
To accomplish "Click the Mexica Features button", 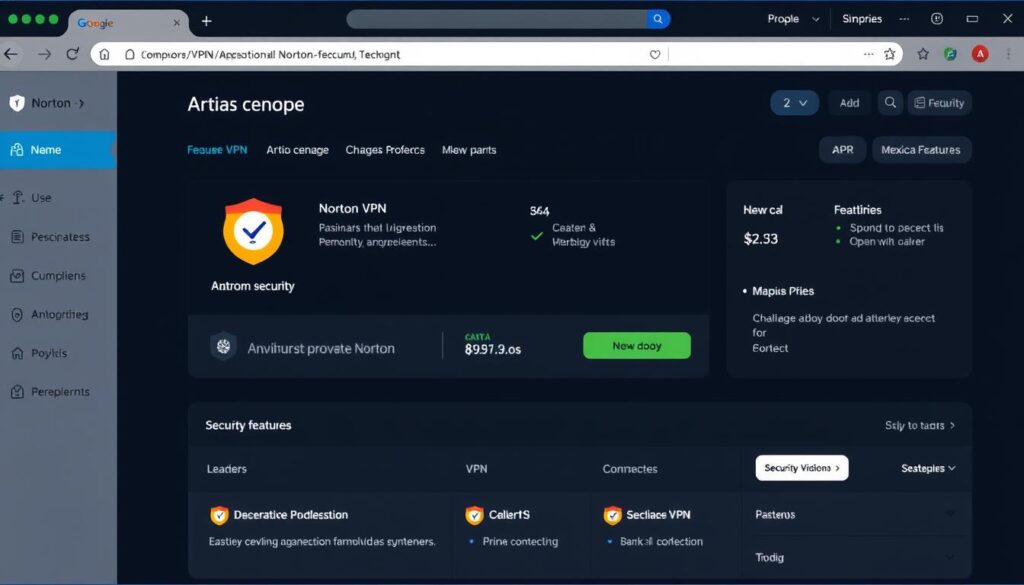I will pyautogui.click(x=921, y=150).
